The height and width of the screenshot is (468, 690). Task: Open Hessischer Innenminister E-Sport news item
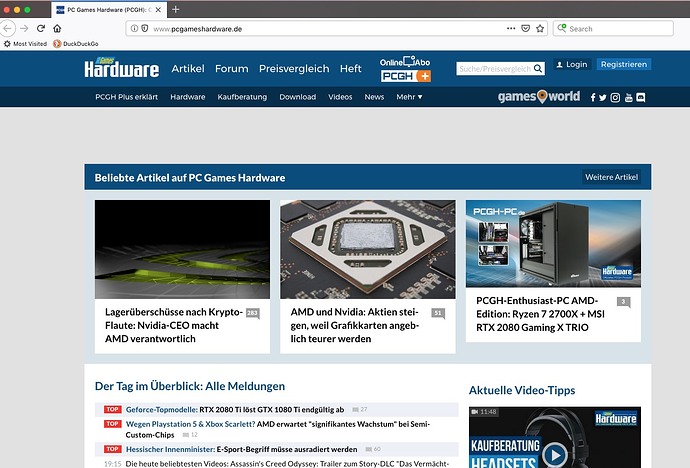[241, 449]
